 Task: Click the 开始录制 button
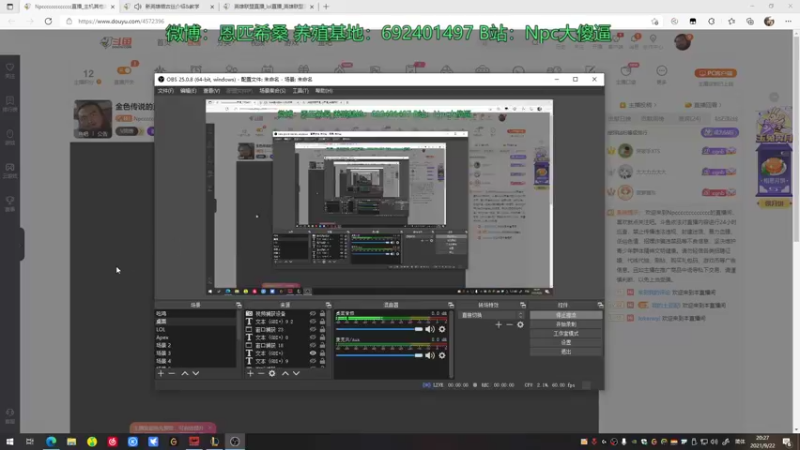point(566,324)
